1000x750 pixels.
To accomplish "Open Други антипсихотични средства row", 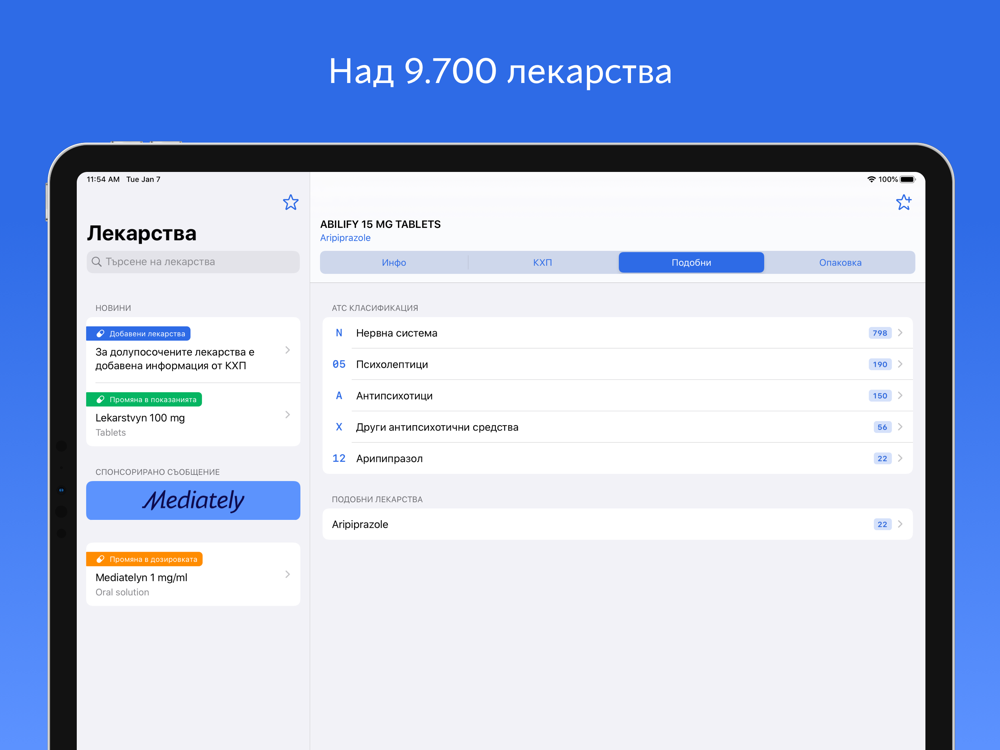I will point(617,427).
